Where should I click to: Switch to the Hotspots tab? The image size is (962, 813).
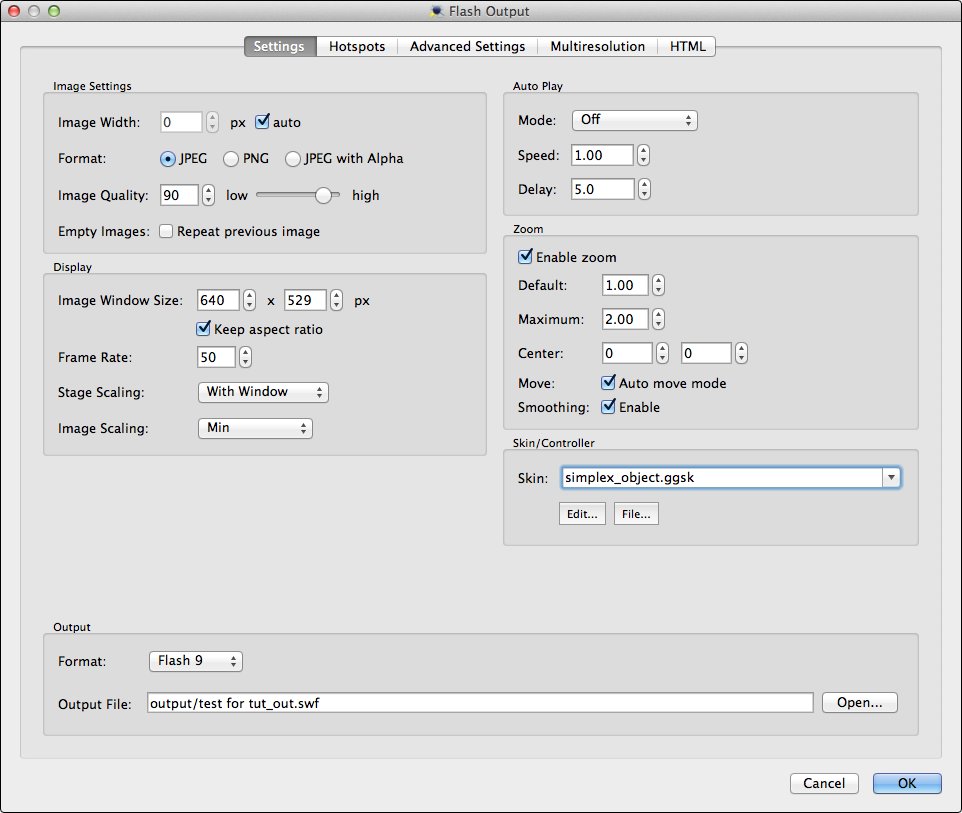click(x=356, y=46)
